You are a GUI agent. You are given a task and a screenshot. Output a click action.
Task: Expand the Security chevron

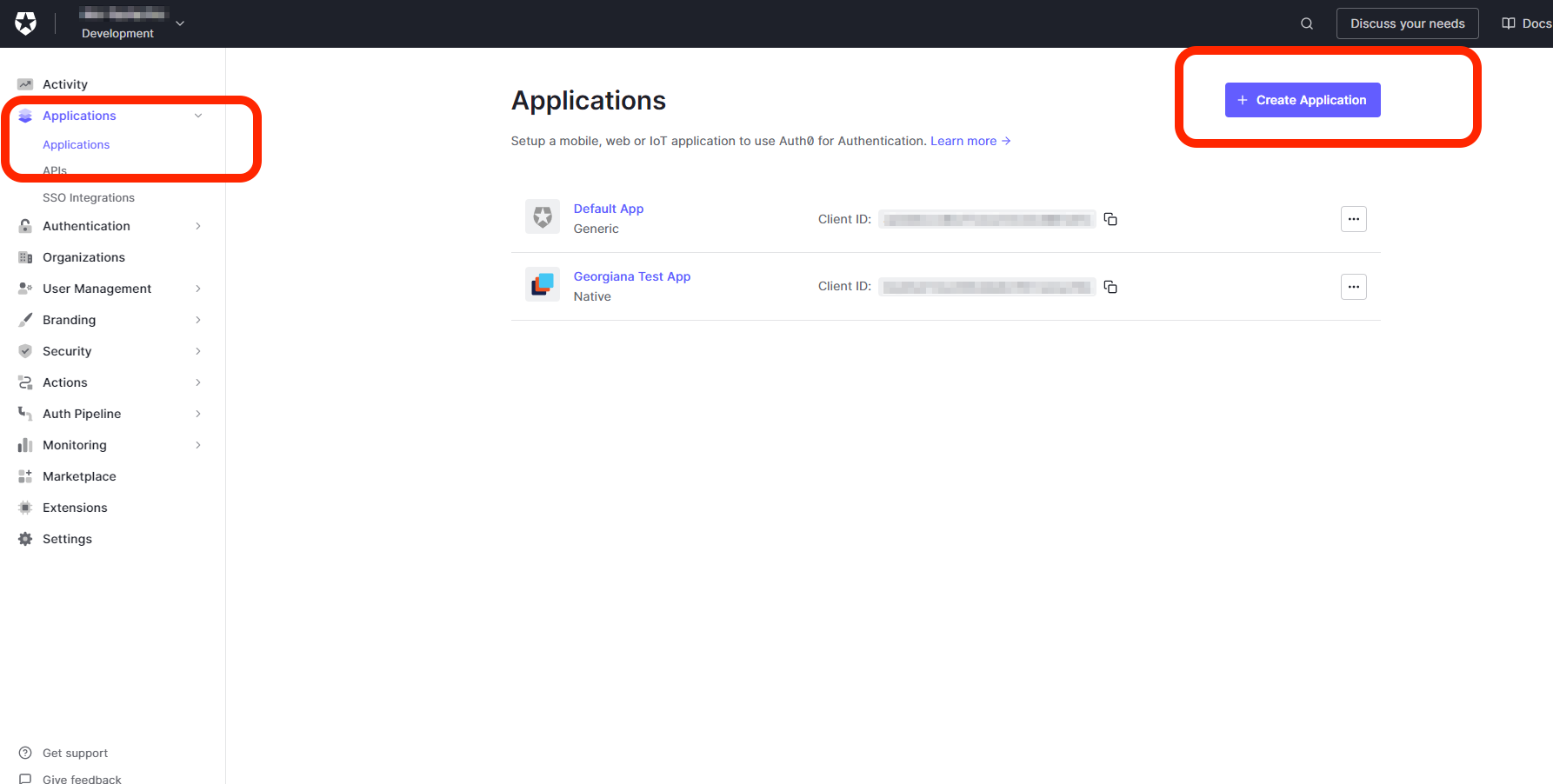coord(198,351)
